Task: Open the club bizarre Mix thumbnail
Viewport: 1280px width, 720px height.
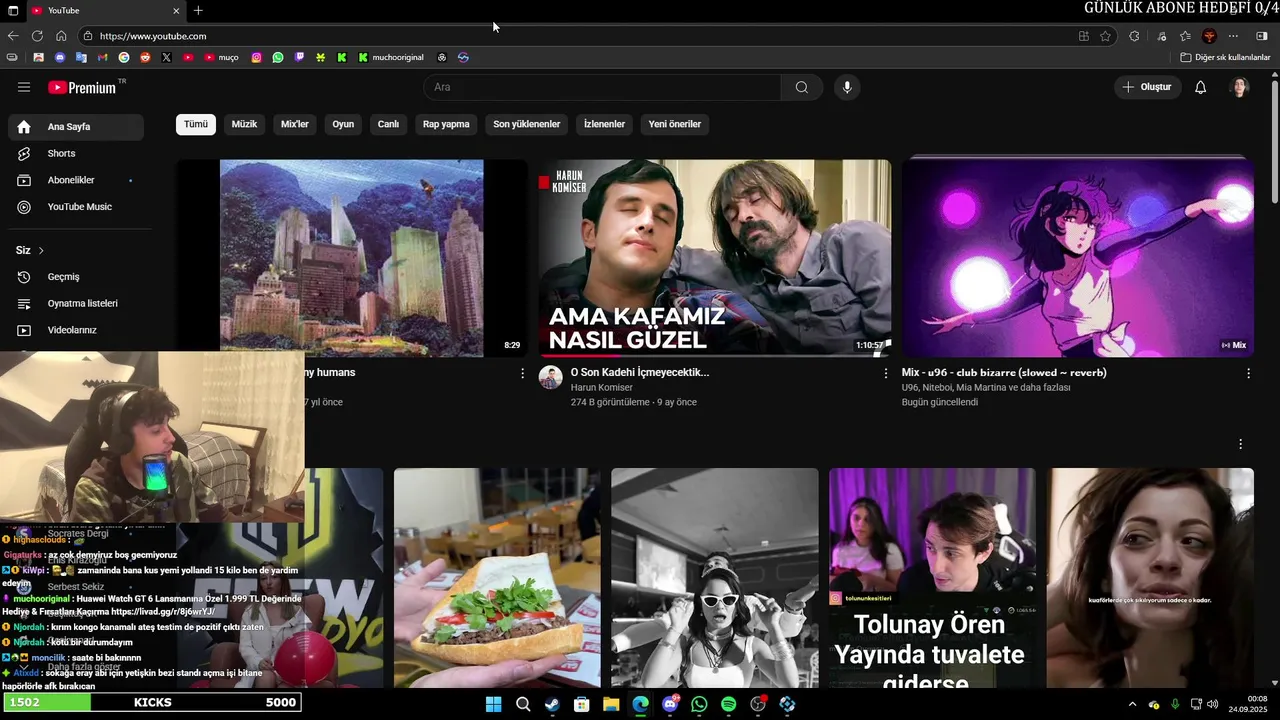Action: coord(1078,258)
